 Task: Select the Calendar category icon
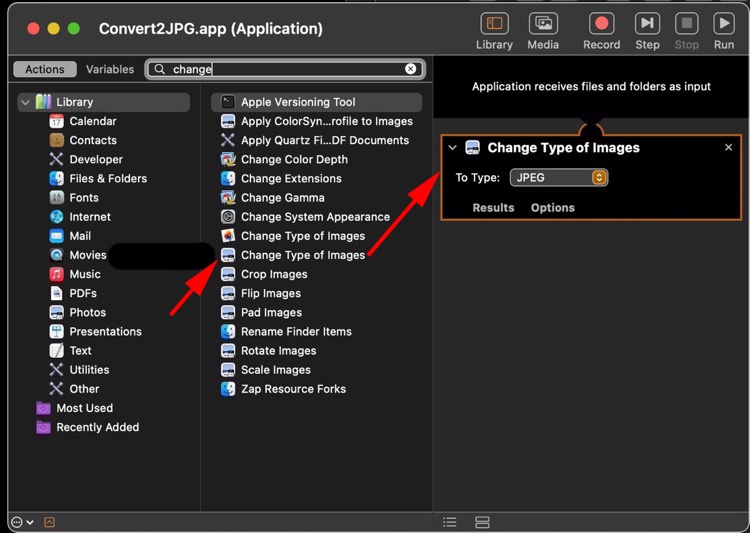[x=56, y=121]
